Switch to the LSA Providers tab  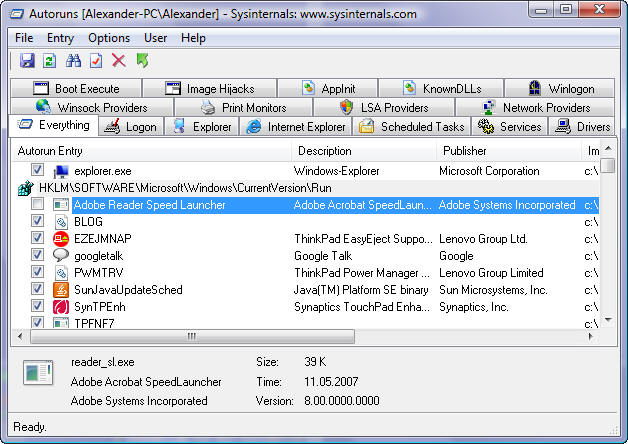pos(384,107)
